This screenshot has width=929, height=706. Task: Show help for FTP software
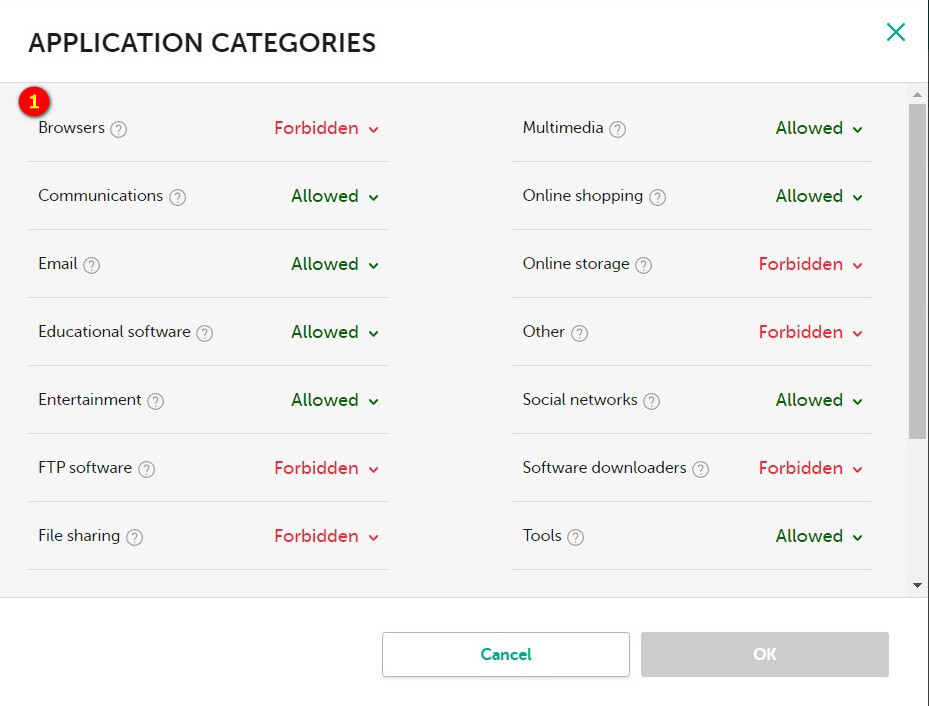pos(147,469)
